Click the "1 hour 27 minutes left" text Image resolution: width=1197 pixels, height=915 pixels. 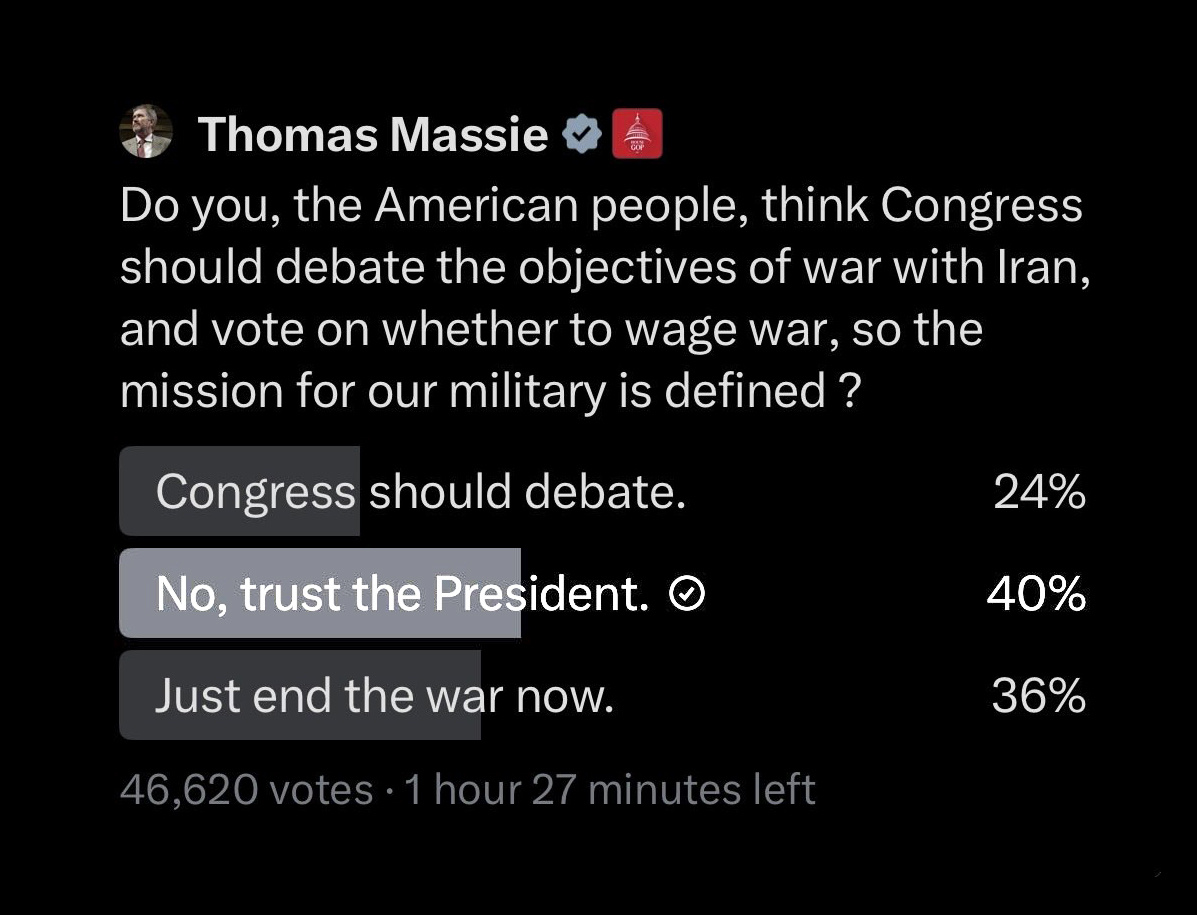tap(610, 790)
